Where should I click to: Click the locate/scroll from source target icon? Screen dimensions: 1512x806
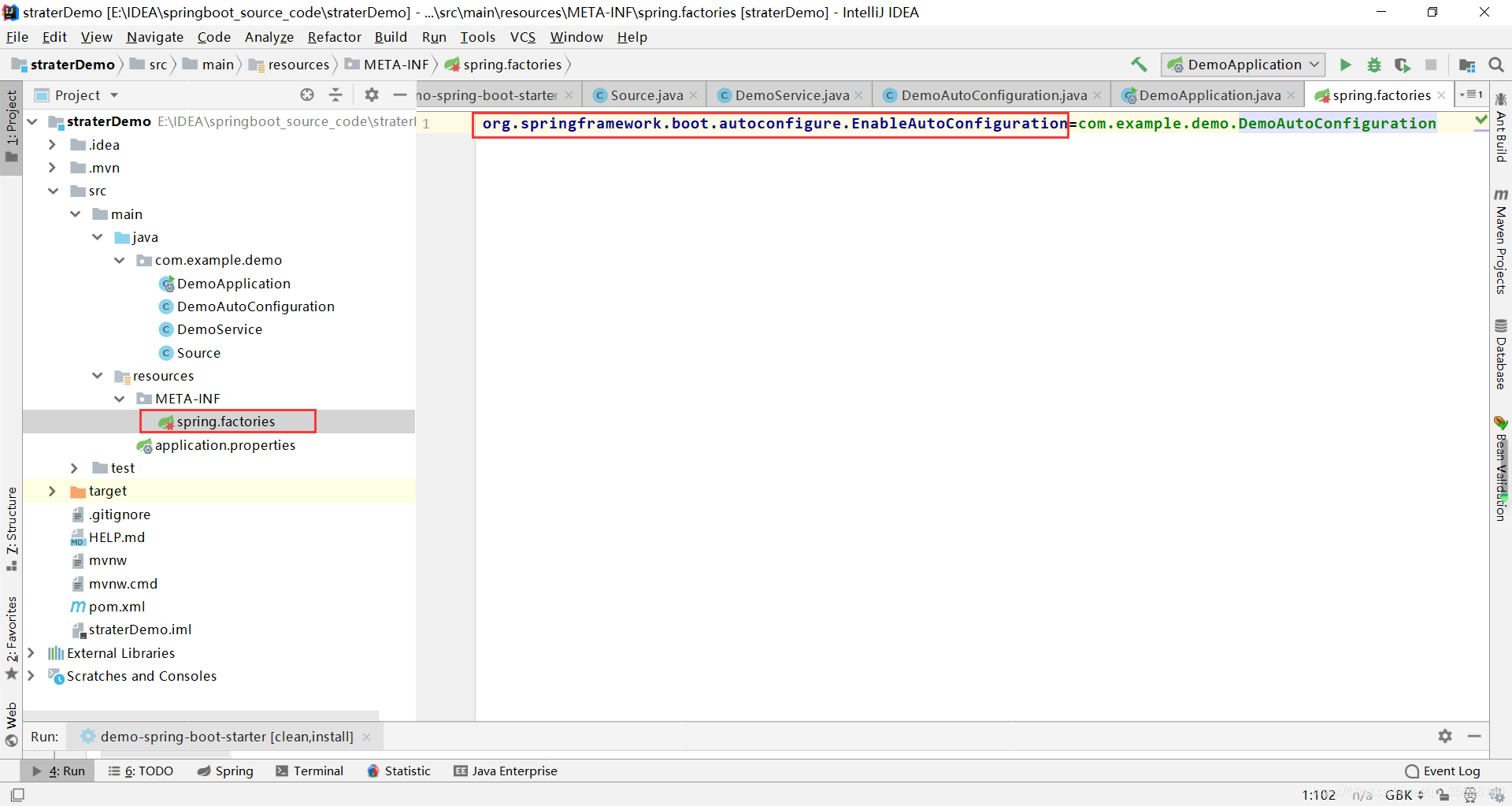pyautogui.click(x=307, y=95)
